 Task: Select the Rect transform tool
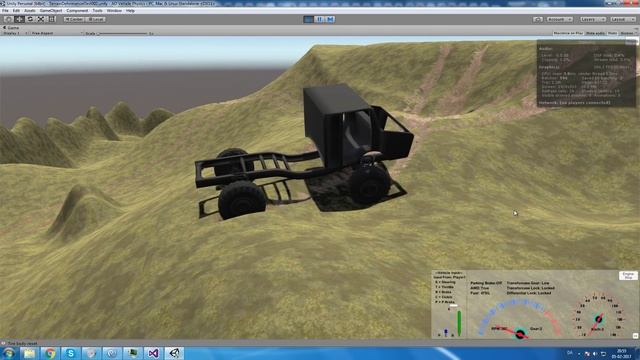point(52,19)
